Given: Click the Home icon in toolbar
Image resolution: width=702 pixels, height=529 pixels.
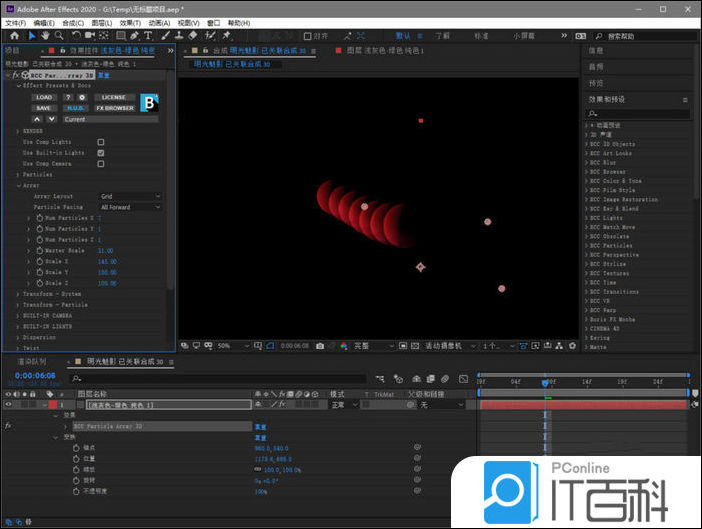Looking at the screenshot, I should [x=14, y=35].
